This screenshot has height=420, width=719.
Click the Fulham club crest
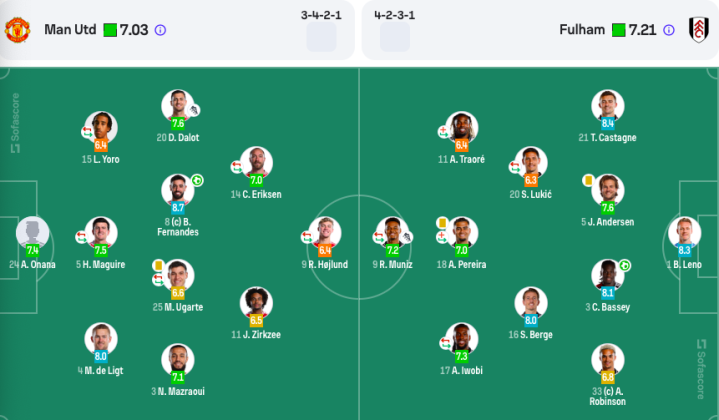698,30
